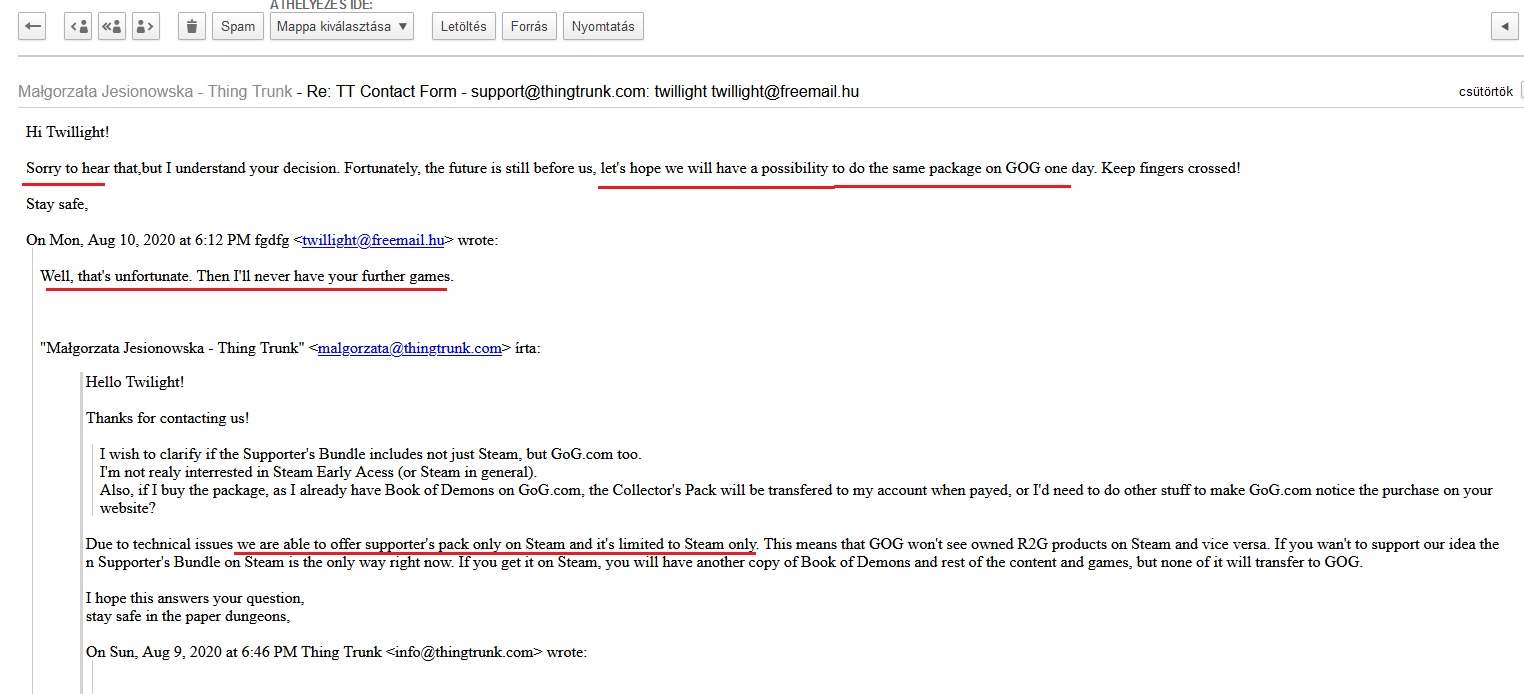Click "Thanks for contacting us!" line
Screen dimensions: 1524x694
pos(167,418)
